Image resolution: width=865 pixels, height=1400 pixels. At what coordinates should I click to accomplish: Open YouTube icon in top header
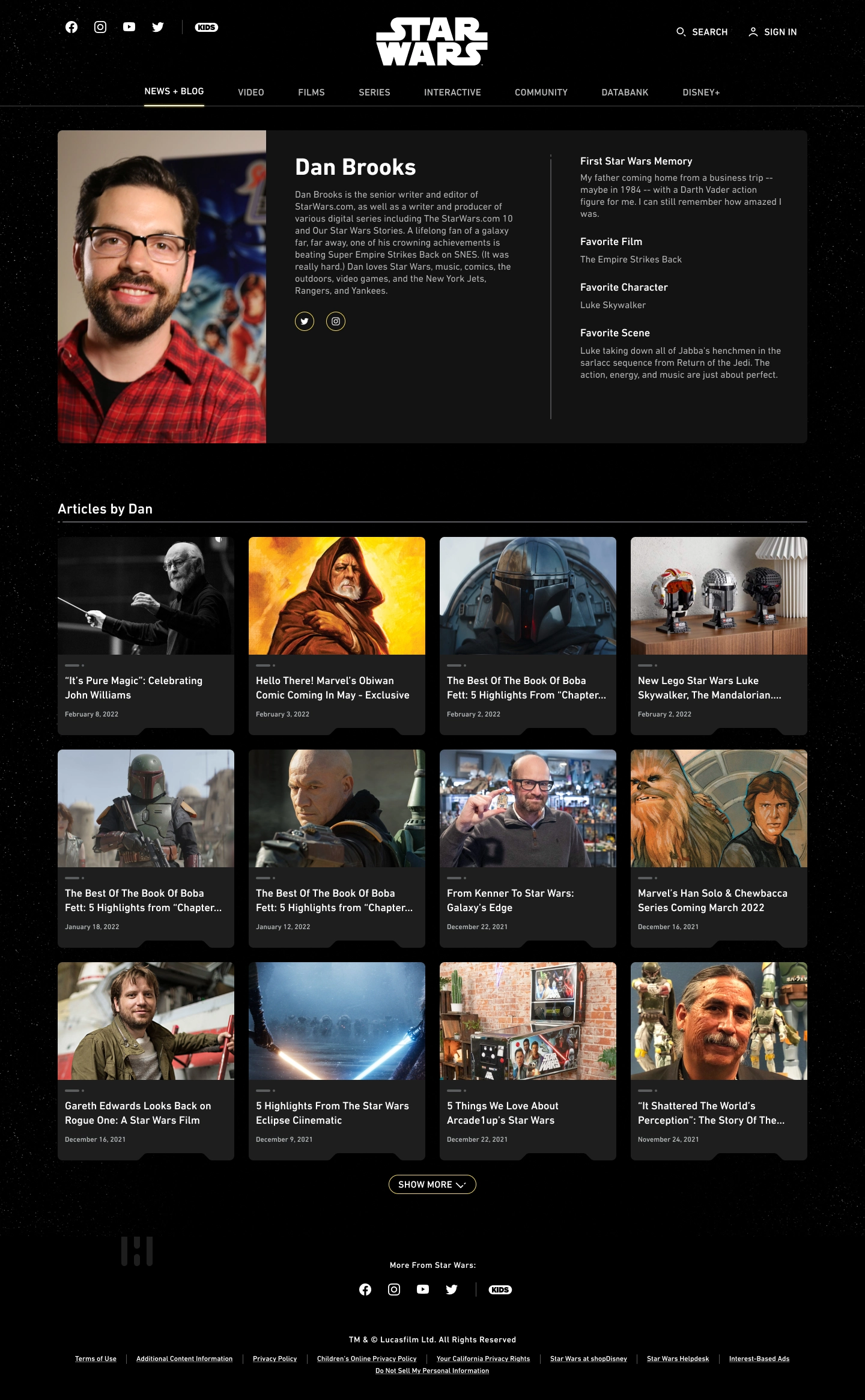pyautogui.click(x=129, y=27)
